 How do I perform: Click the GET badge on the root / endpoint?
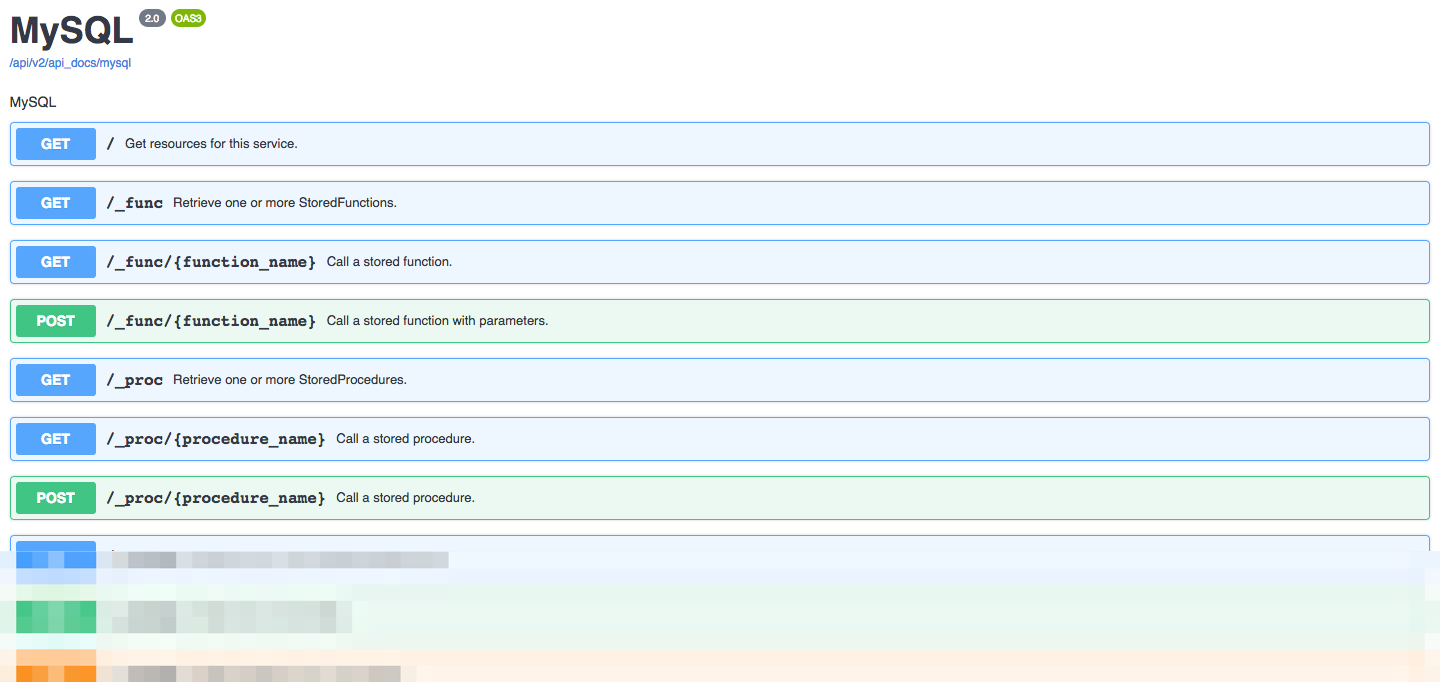tap(55, 143)
